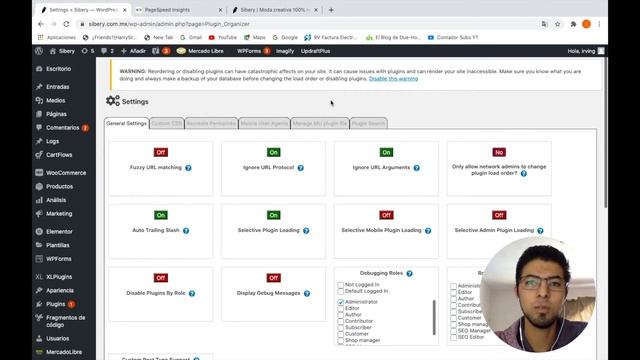Viewport: 640px width, 360px height.
Task: Open help for Display Debug Messages
Action: pyautogui.click(x=307, y=293)
